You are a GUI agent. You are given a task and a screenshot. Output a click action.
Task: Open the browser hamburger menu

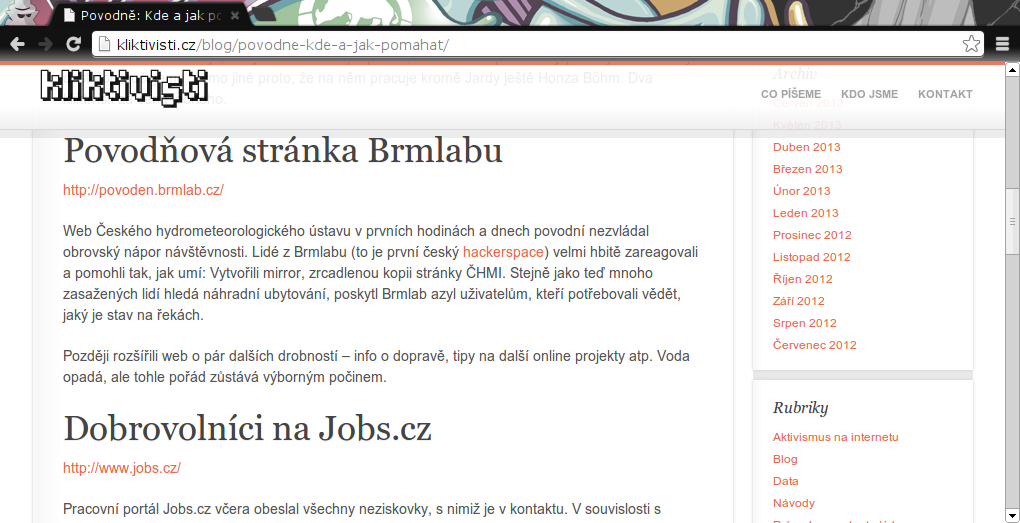[1002, 44]
